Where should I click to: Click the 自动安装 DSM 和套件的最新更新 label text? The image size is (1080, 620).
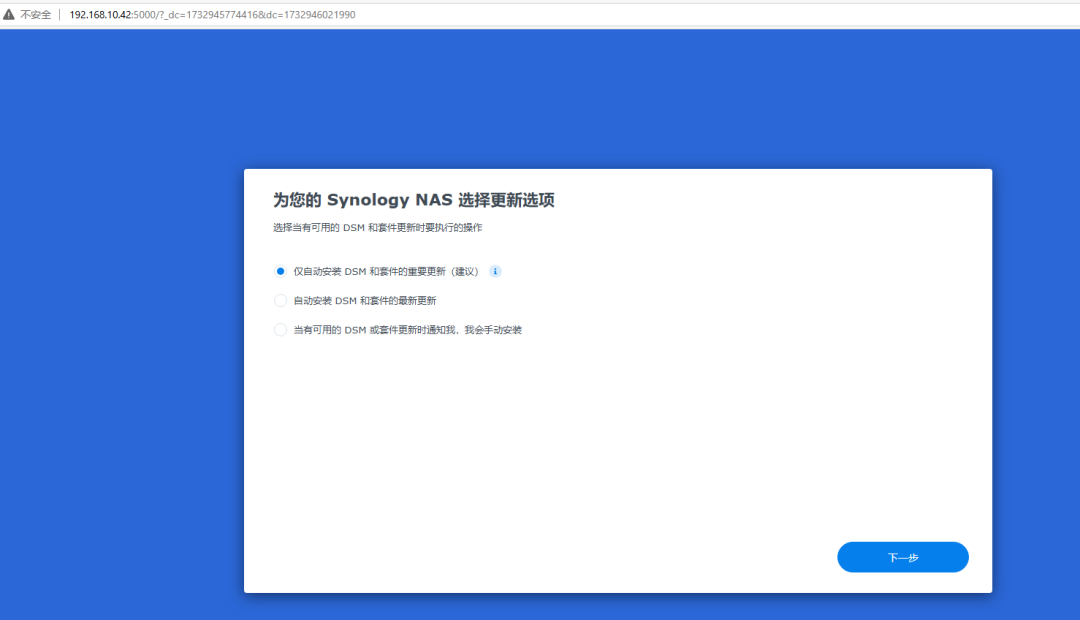tap(364, 300)
